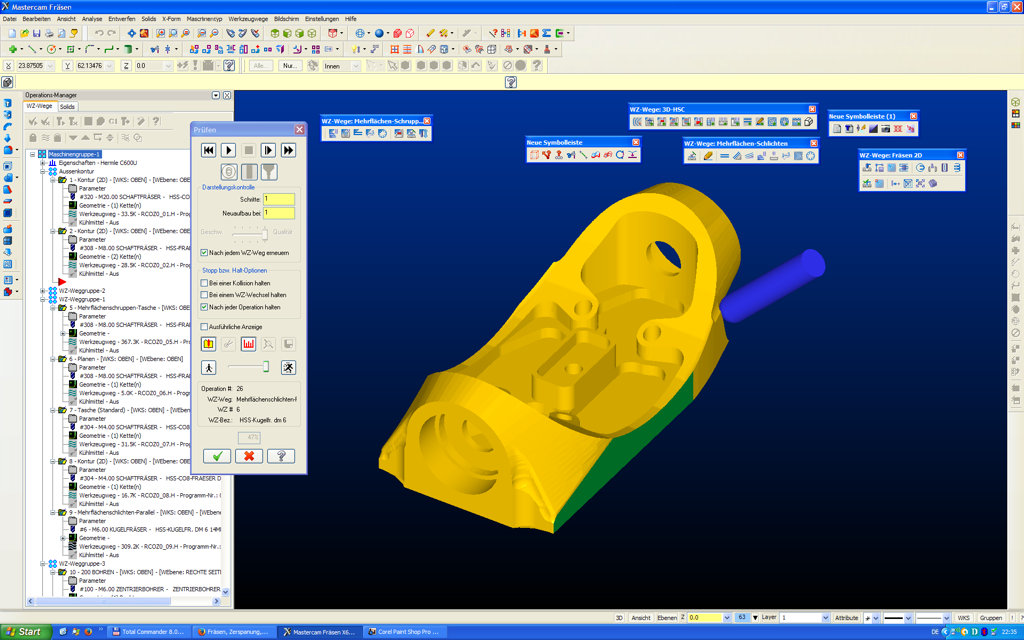Collapse the Maschinengruppe-1 tree node
The width and height of the screenshot is (1024, 640).
33,154
